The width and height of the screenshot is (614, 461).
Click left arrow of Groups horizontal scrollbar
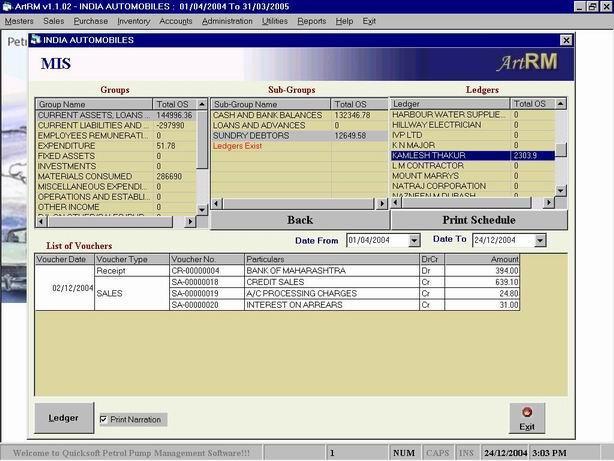click(x=42, y=222)
